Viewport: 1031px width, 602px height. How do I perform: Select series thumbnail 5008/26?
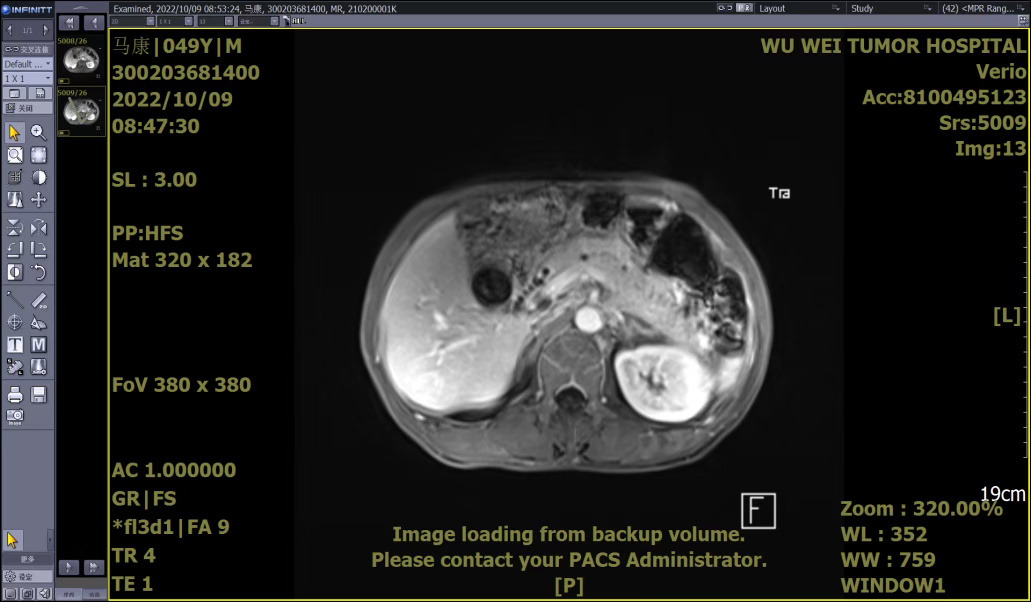click(x=81, y=61)
